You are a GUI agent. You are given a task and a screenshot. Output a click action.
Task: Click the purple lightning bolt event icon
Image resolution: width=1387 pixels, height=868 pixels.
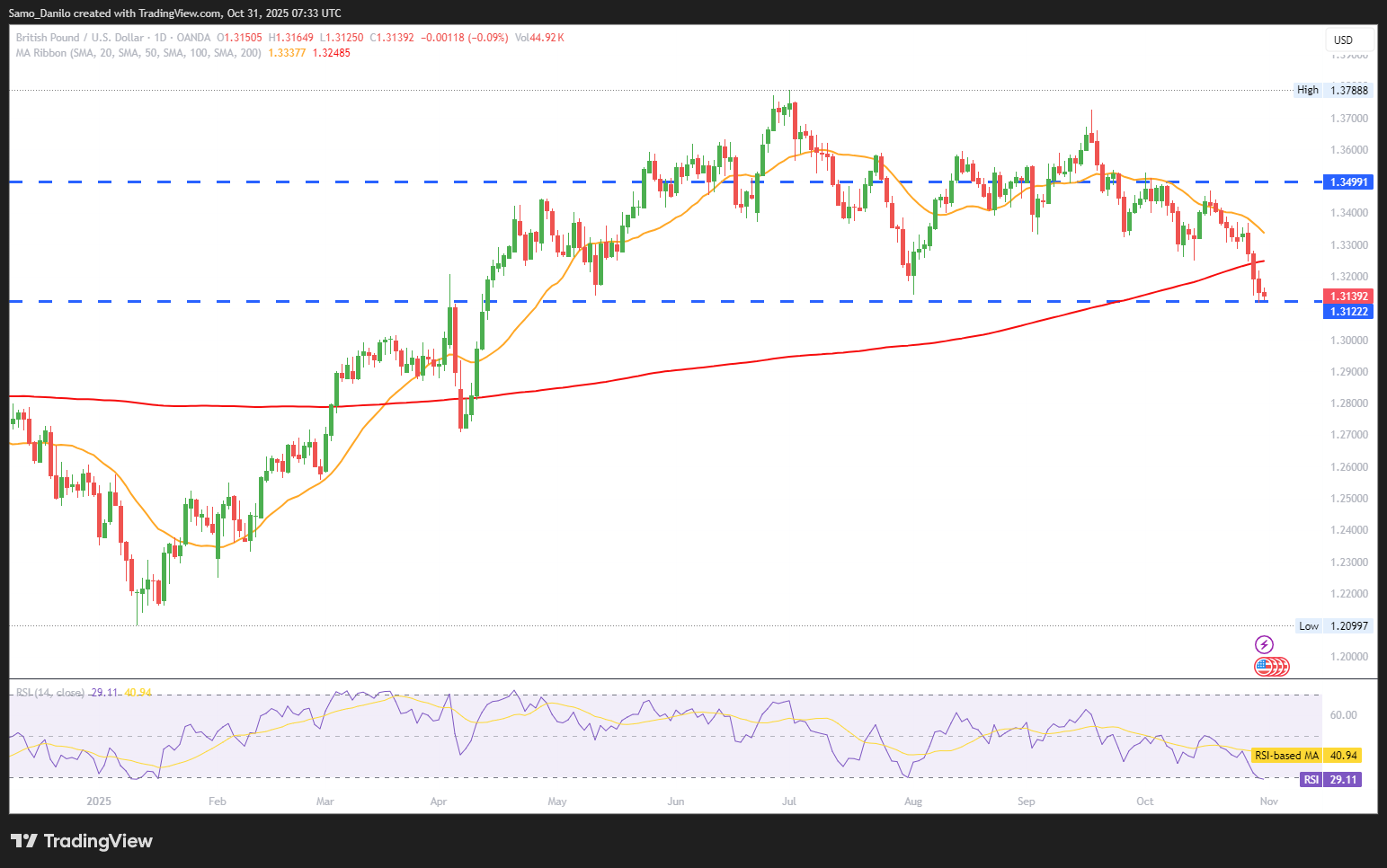1264,644
